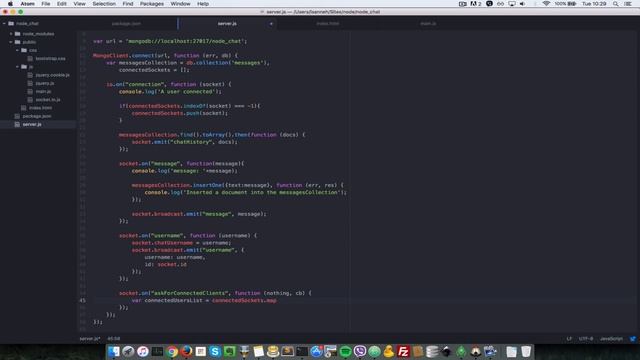This screenshot has width=640, height=360.
Task: Collapse the node_chat project root folder
Action: [4, 24]
